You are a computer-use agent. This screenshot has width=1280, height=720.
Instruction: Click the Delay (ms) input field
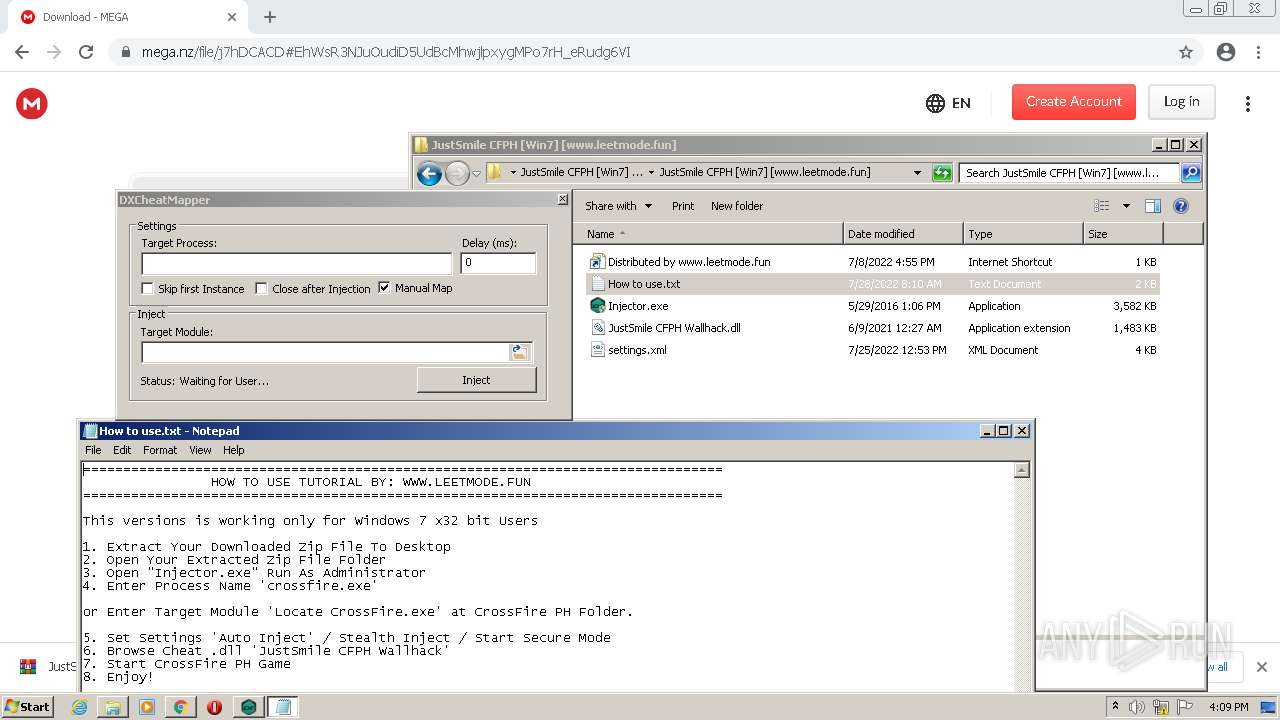(x=498, y=263)
